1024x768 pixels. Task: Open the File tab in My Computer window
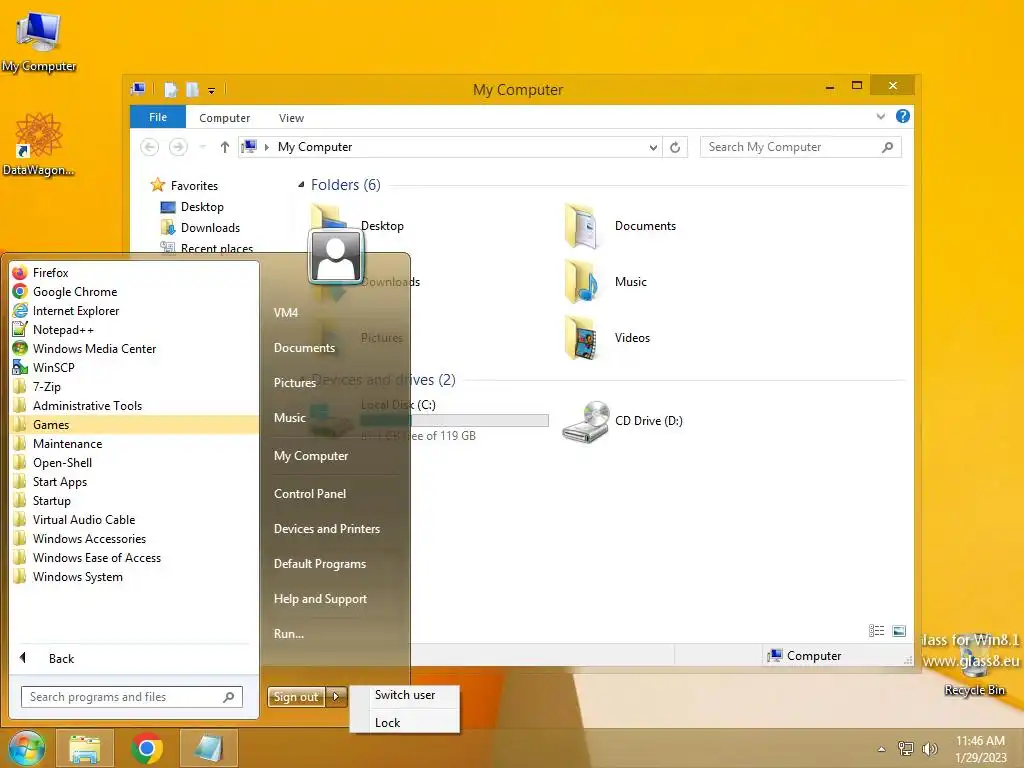pos(158,117)
